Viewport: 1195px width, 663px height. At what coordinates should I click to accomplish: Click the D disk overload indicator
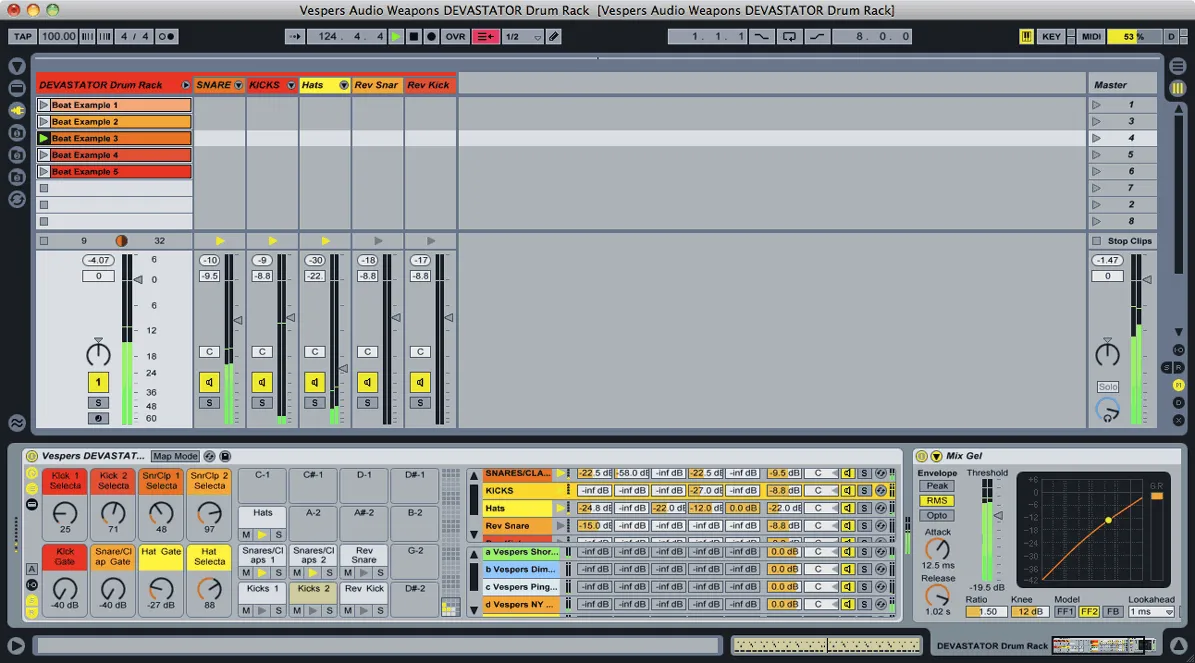pos(1171,37)
